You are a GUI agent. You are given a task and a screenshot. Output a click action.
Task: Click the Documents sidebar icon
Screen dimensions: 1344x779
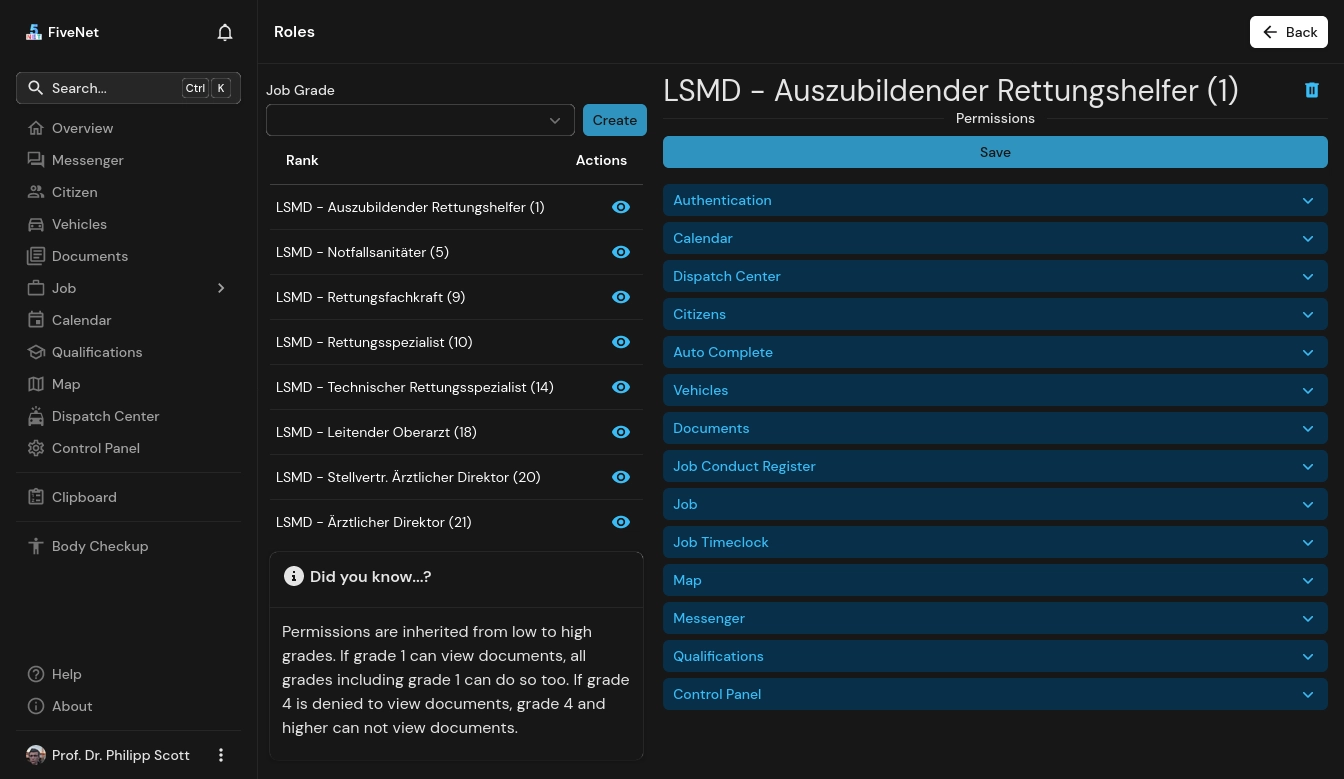click(36, 256)
